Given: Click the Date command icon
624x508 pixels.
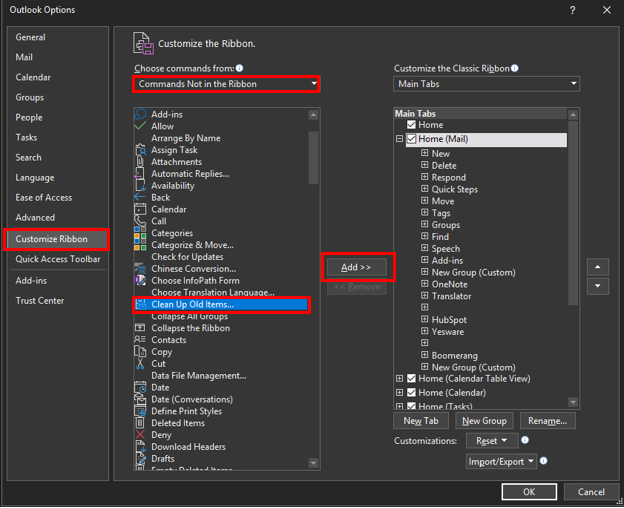Looking at the screenshot, I should pos(140,387).
